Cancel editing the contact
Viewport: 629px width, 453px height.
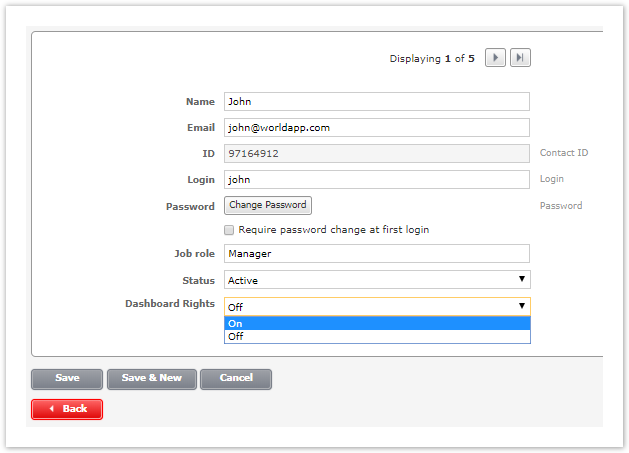[x=236, y=379]
